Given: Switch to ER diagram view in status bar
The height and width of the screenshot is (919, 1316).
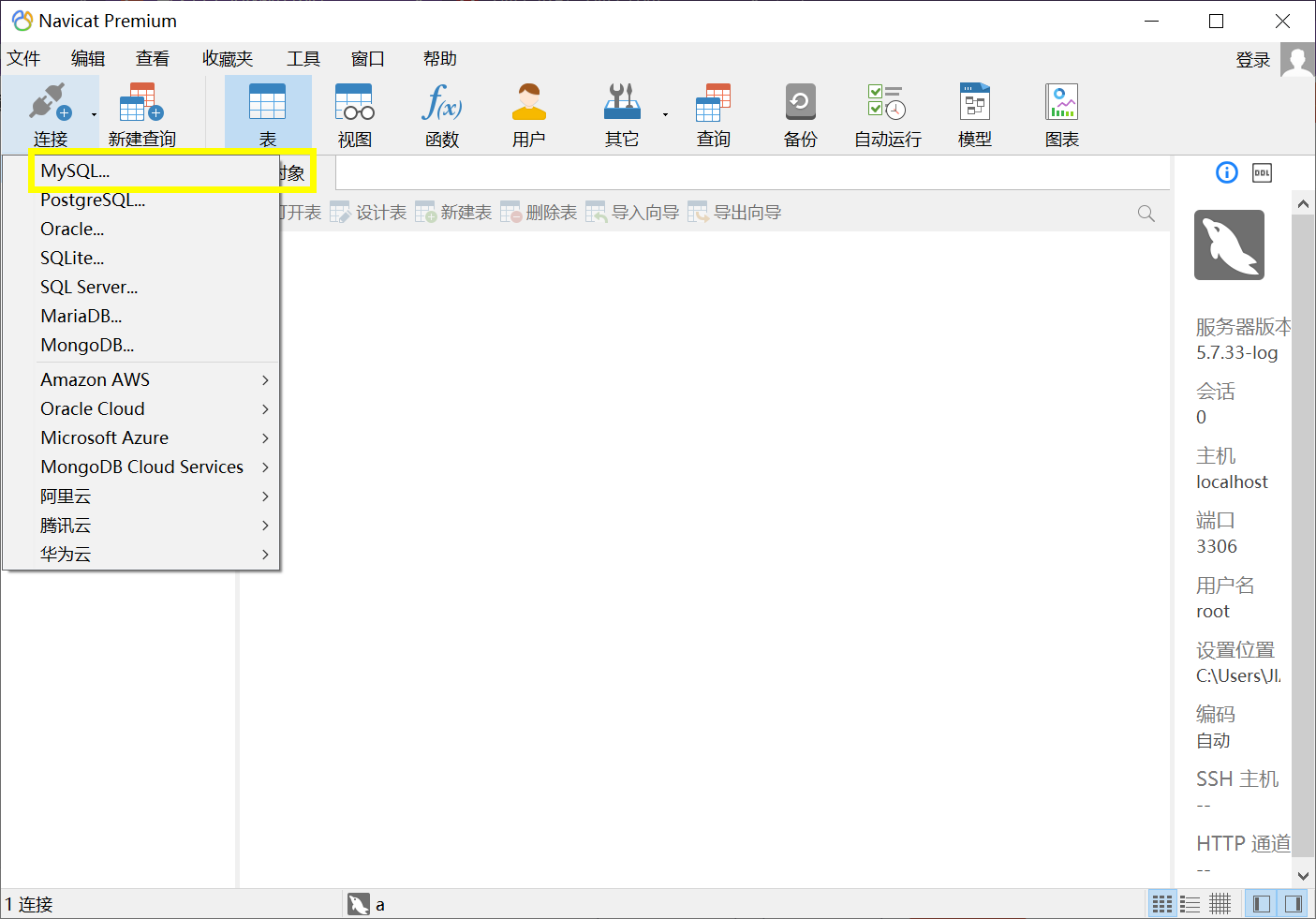Looking at the screenshot, I should (x=1220, y=904).
